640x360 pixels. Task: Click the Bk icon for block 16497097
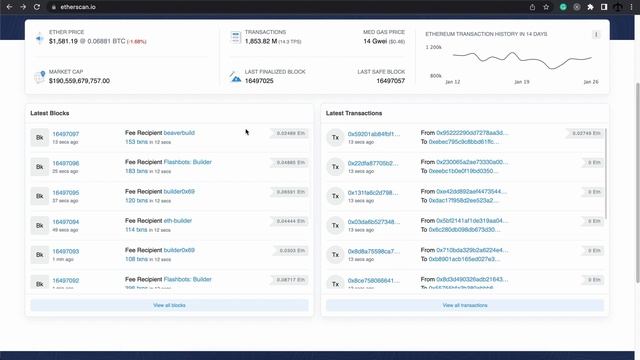[40, 138]
